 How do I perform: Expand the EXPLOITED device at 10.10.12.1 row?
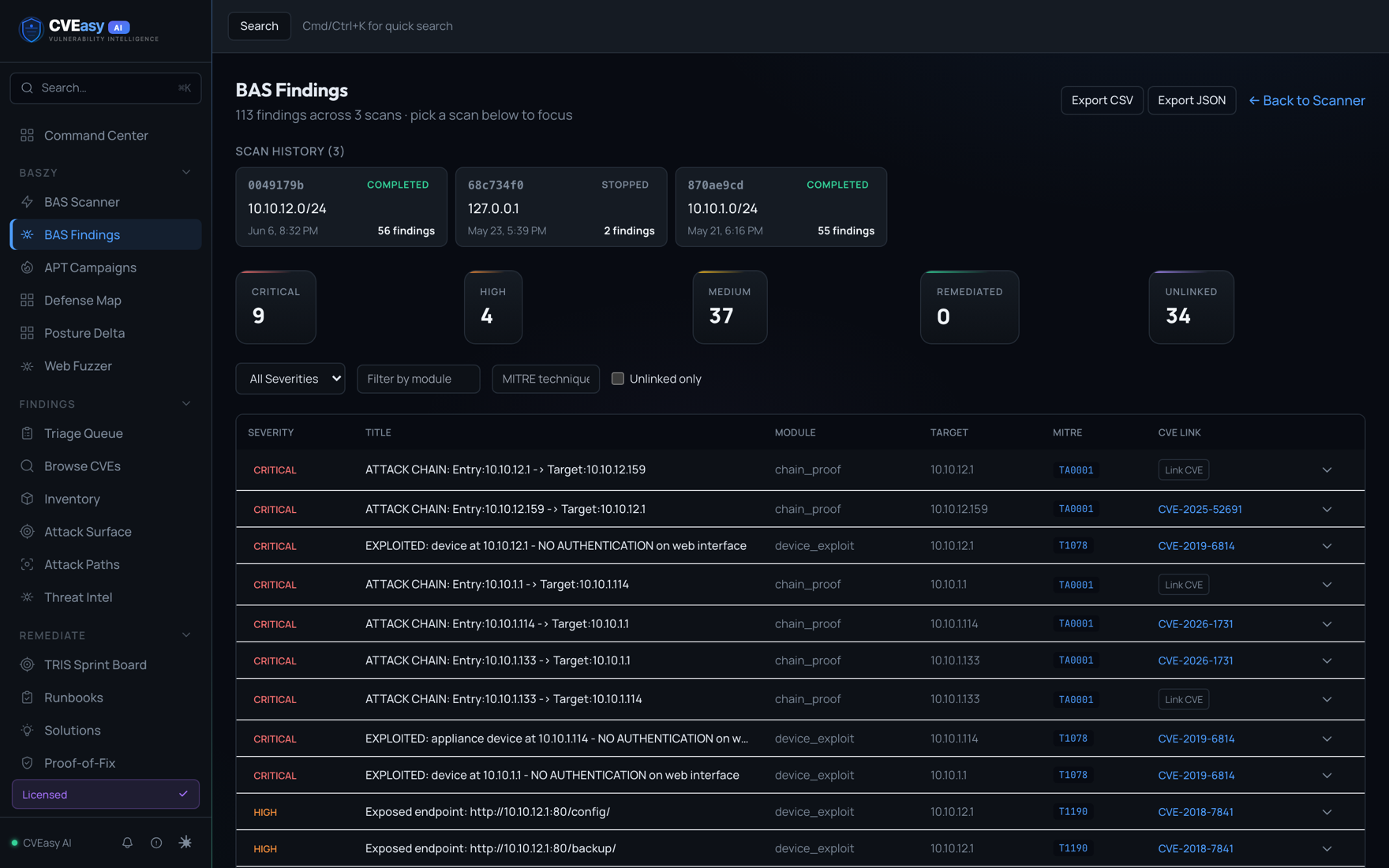[x=1327, y=546]
